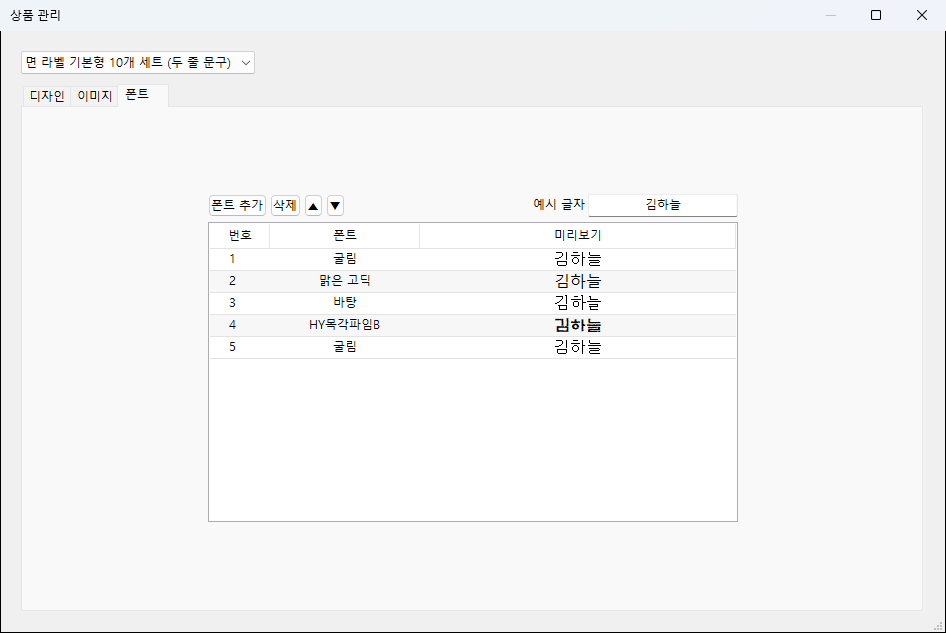946x633 pixels.
Task: Maximize the 상품 관리 window
Action: (x=876, y=15)
